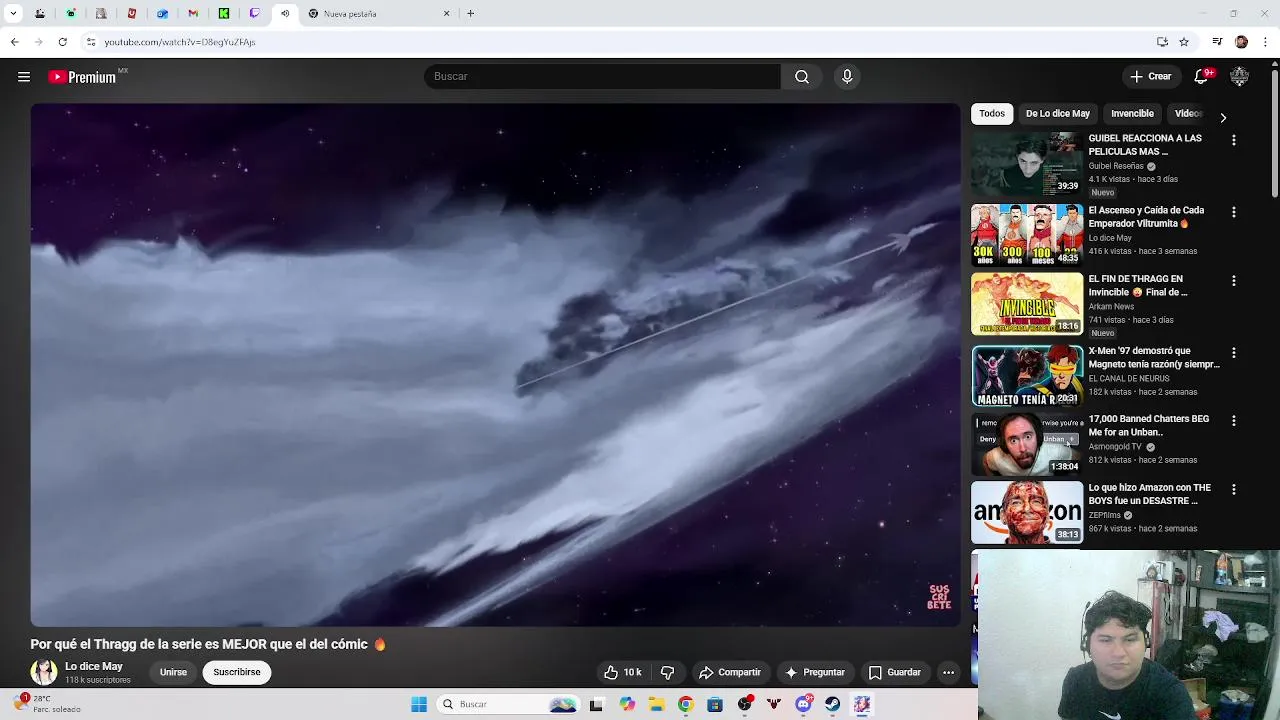The width and height of the screenshot is (1280, 720).
Task: Open El Ascenso y Caída video title
Action: click(x=1146, y=217)
